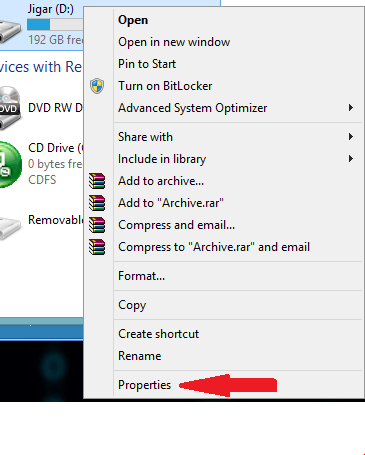Click the 0 bytes free text
Viewport: 365px width, 455px height.
tap(55, 164)
